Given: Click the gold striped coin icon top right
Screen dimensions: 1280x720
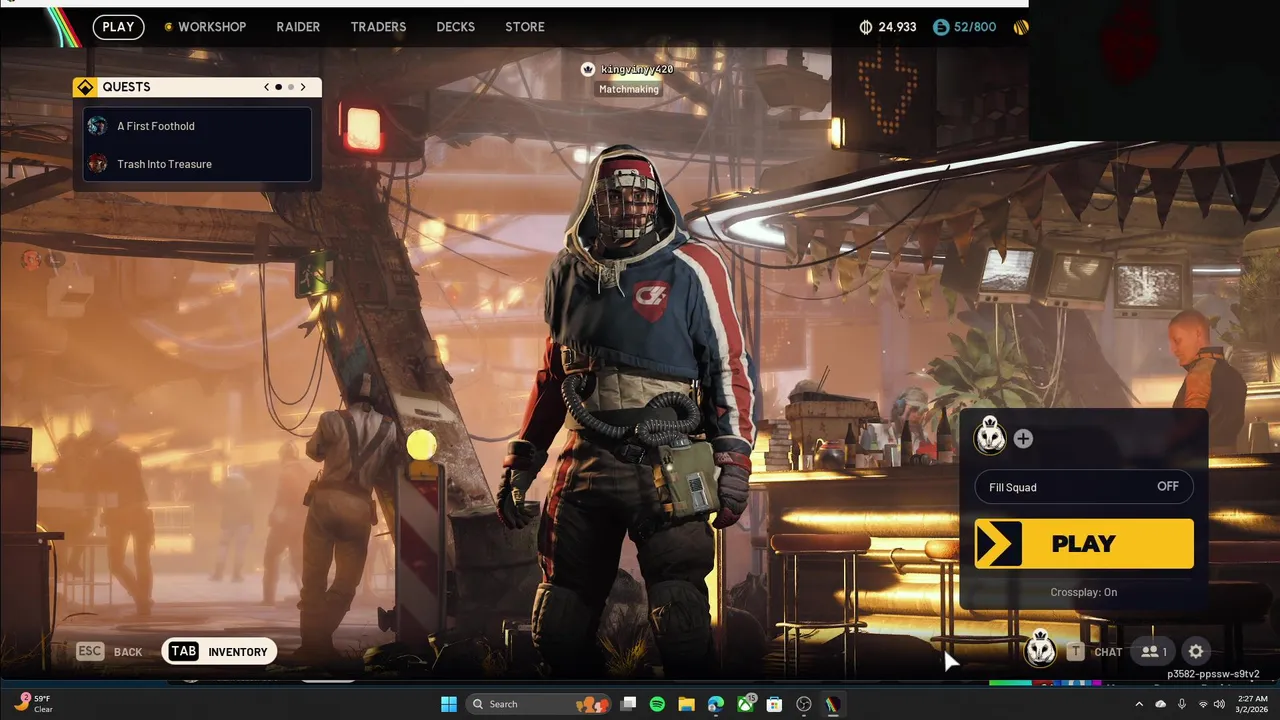Looking at the screenshot, I should (x=1021, y=27).
